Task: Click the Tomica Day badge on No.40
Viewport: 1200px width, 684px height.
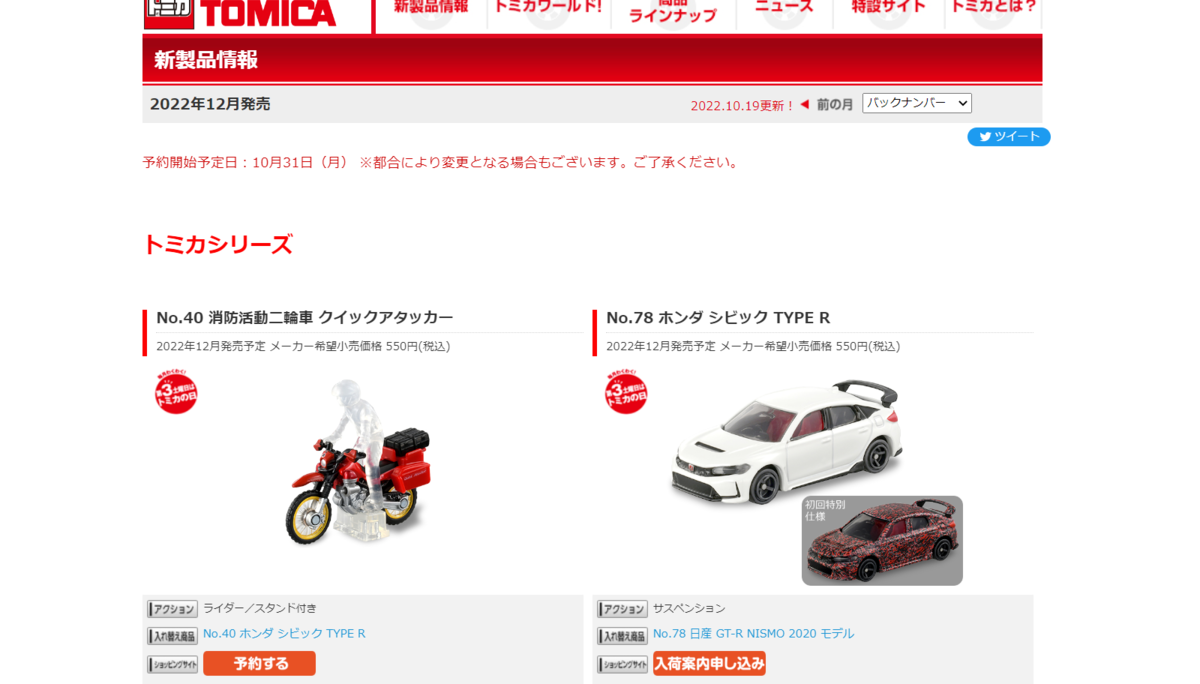Action: 176,391
